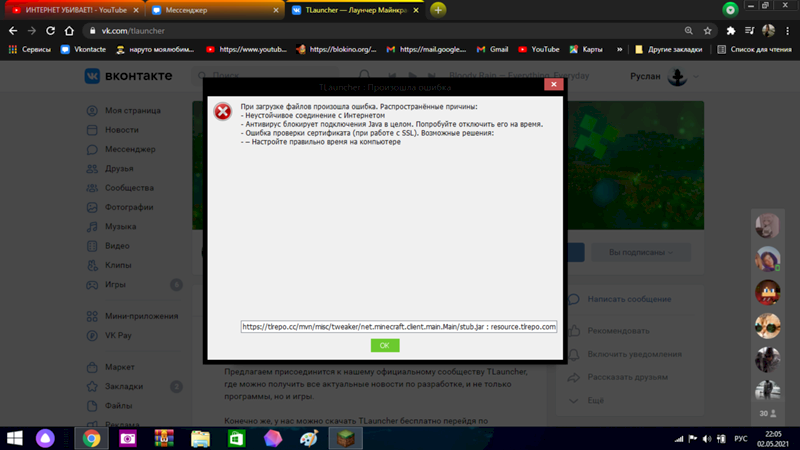Image resolution: width=800 pixels, height=450 pixels.
Task: Open the Minecraft TLauncher taskbar icon
Action: [345, 438]
